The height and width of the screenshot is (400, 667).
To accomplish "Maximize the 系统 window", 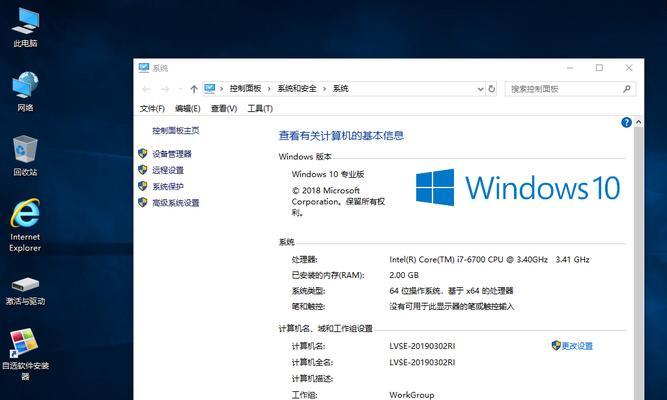I will (599, 68).
